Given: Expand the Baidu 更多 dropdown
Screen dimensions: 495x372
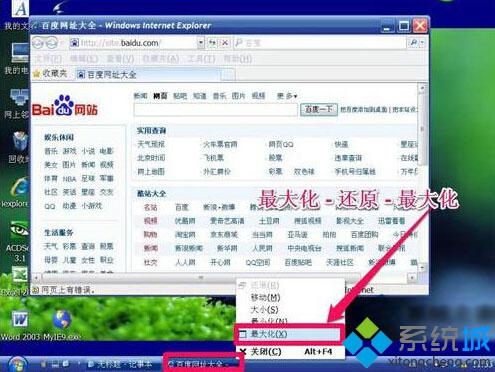Looking at the screenshot, I should 287,96.
